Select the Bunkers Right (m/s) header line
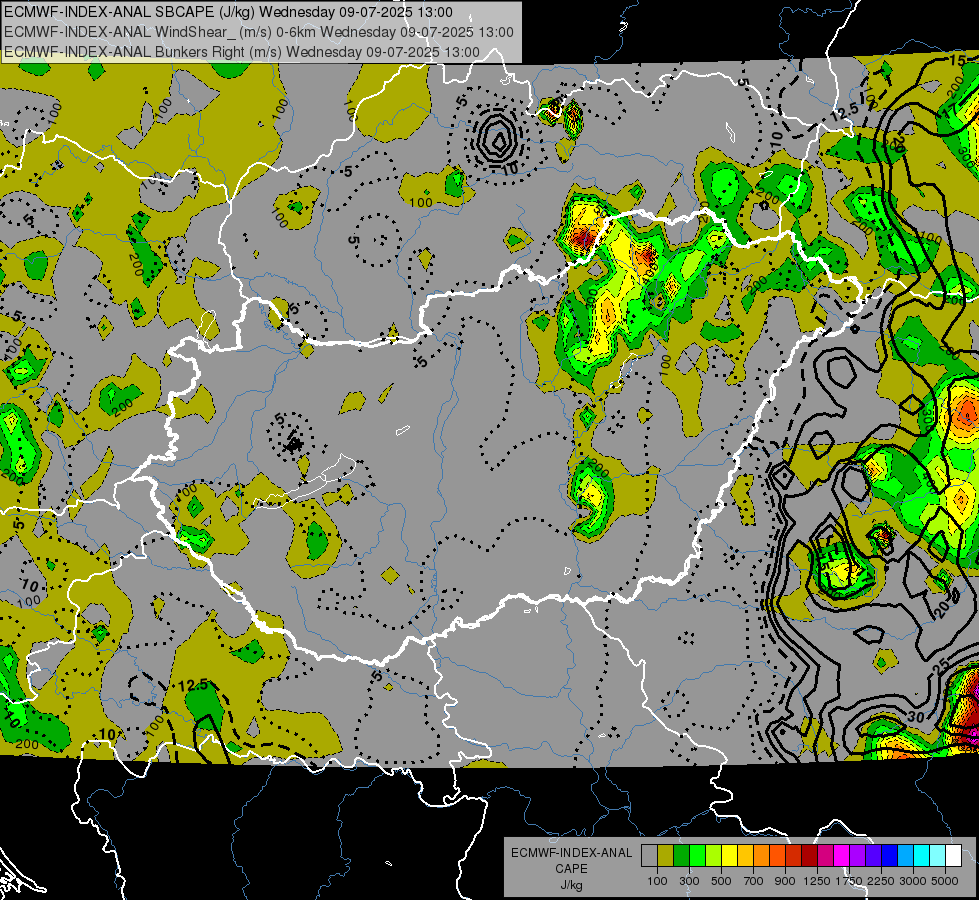This screenshot has width=979, height=900. (242, 52)
